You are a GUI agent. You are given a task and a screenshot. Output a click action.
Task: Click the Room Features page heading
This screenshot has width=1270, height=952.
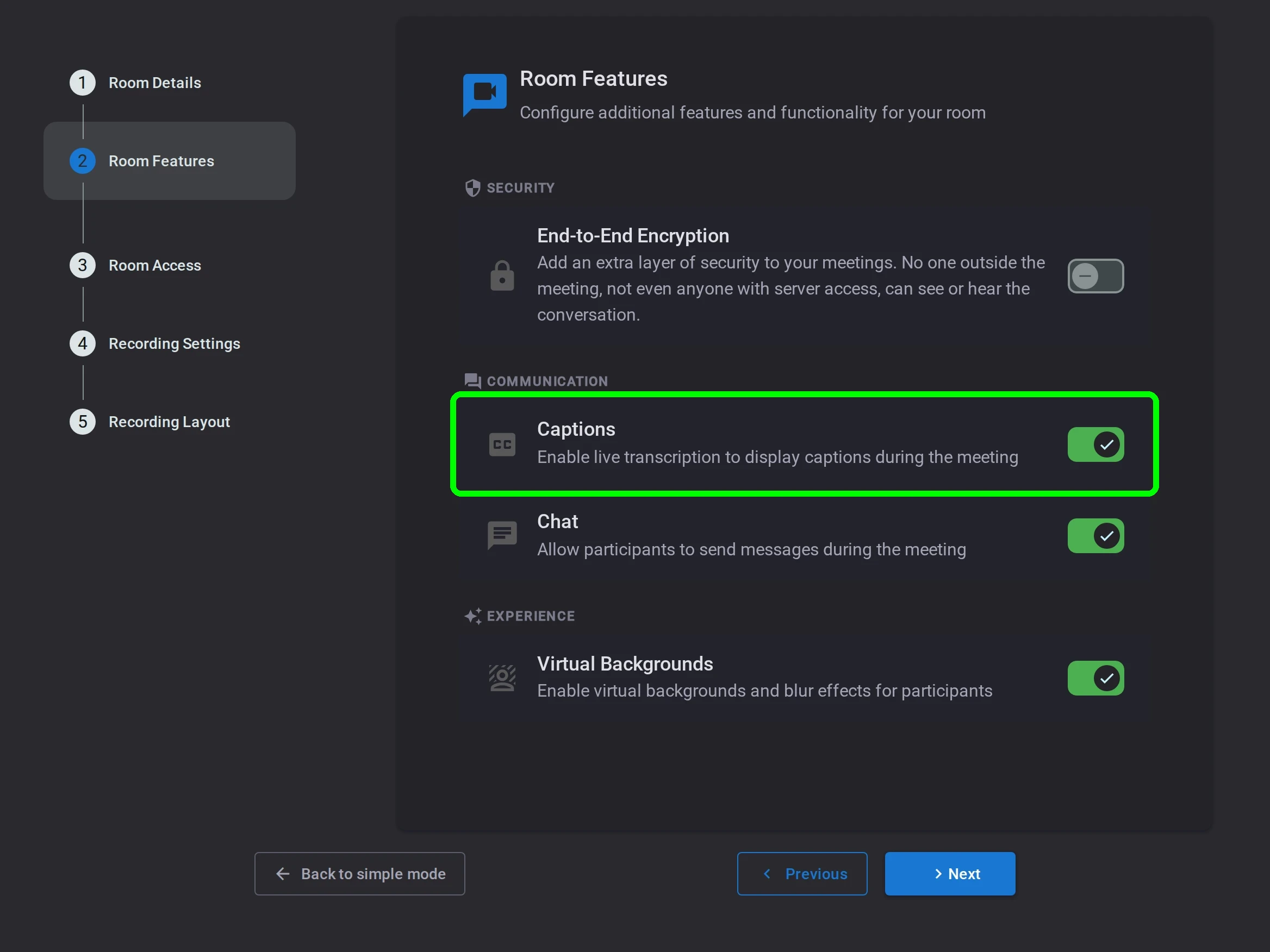[594, 79]
